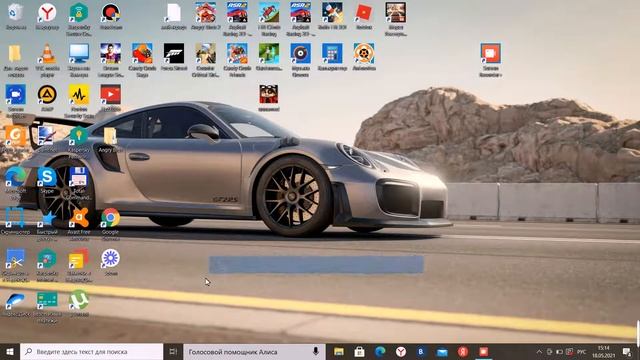
Task: Open the Groove Music disc icon
Action: pyautogui.click(x=300, y=53)
